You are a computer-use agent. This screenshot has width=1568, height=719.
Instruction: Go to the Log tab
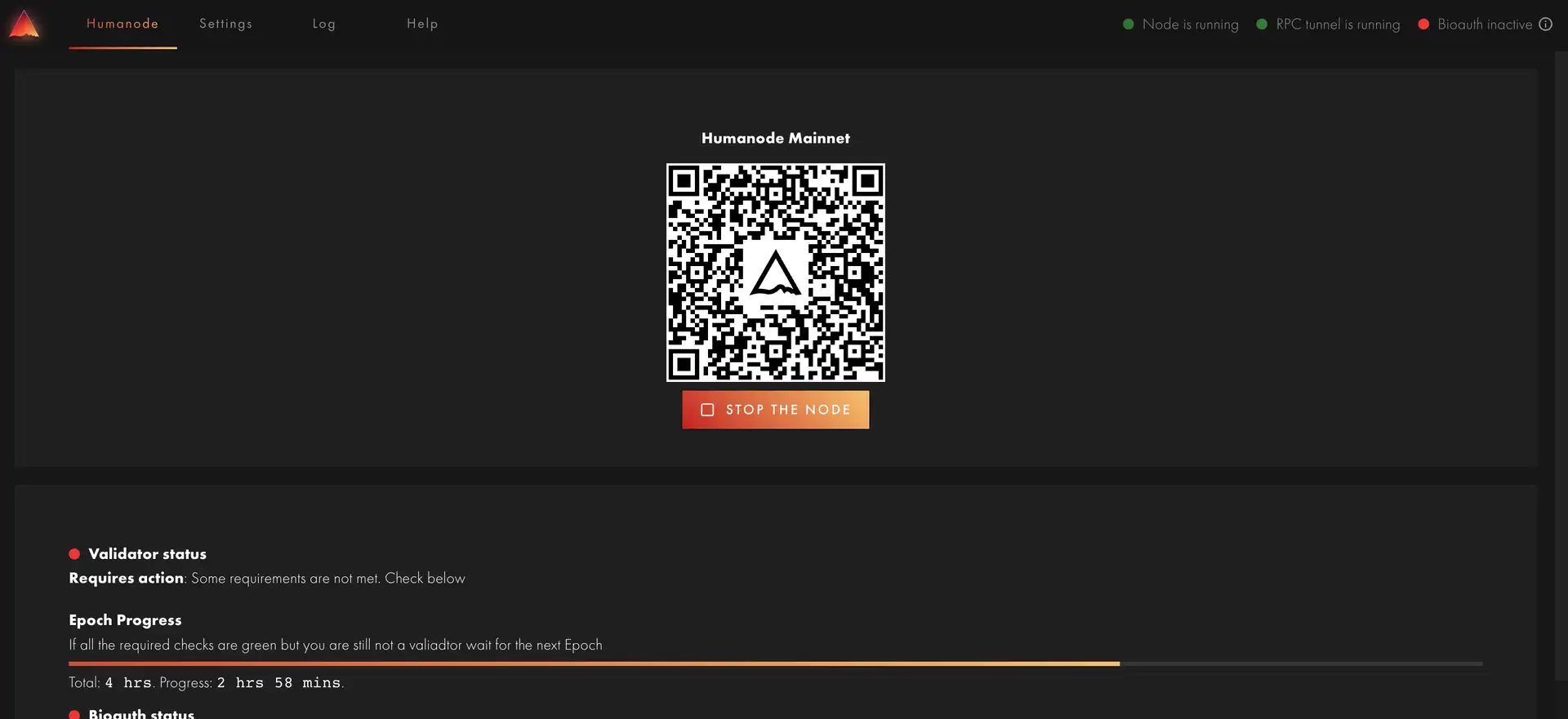click(x=323, y=24)
